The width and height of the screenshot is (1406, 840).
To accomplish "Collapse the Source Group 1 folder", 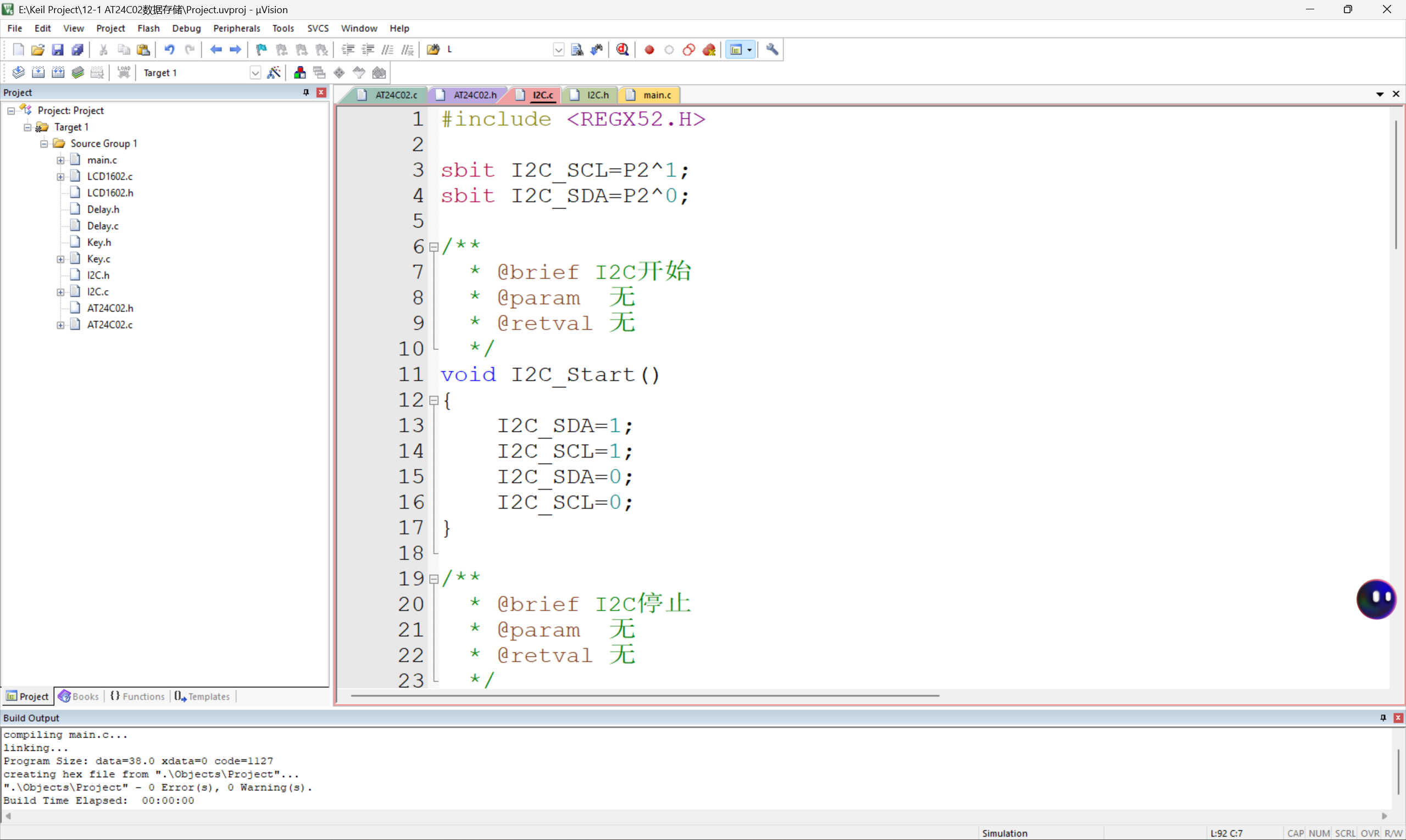I will 44,144.
